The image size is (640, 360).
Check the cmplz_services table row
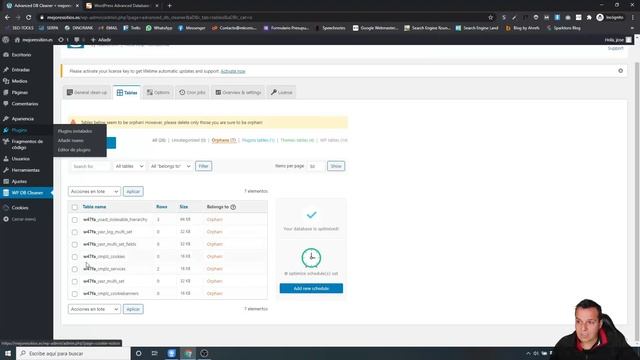point(75,269)
